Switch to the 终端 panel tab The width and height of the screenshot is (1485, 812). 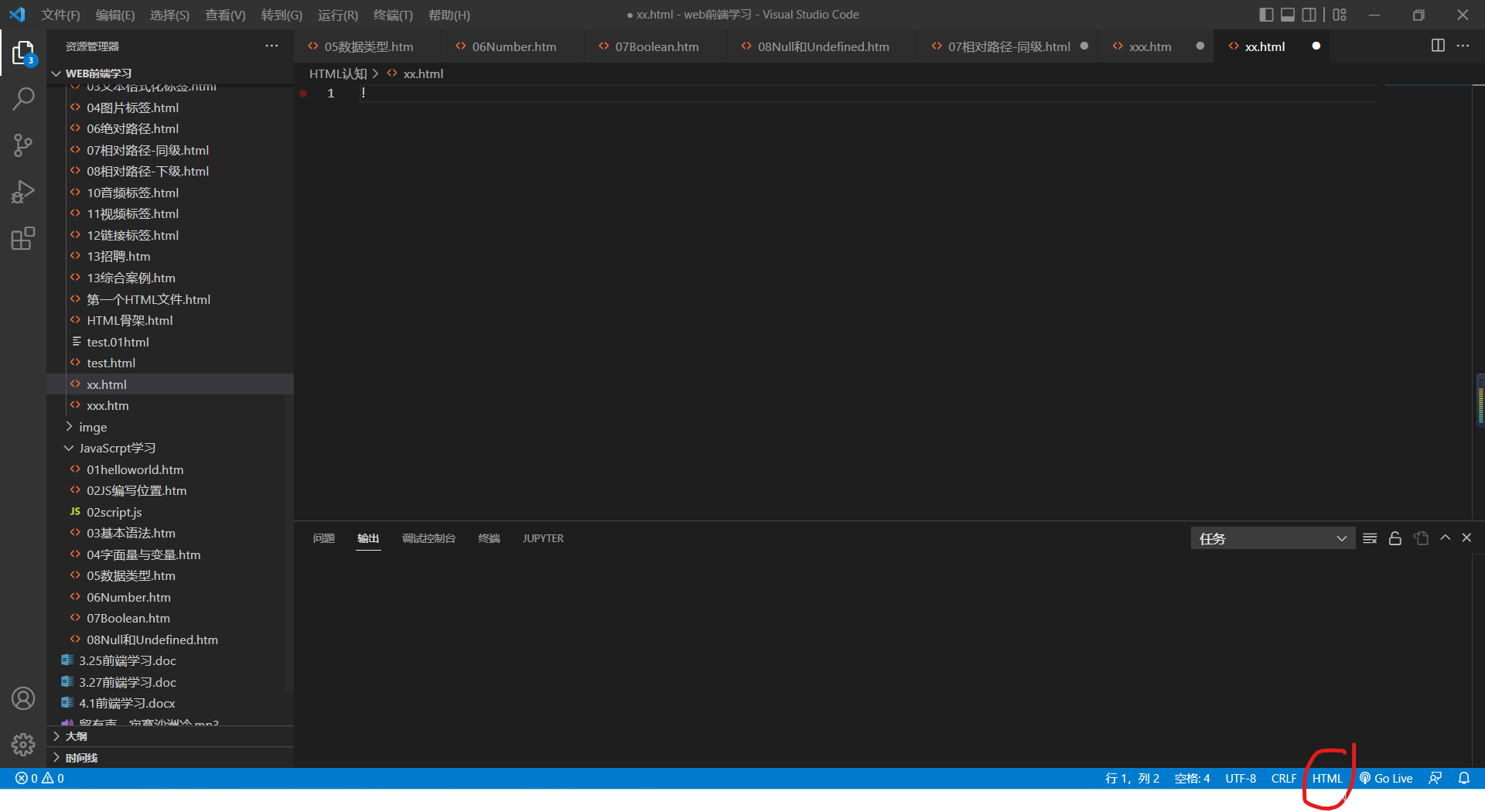[489, 538]
